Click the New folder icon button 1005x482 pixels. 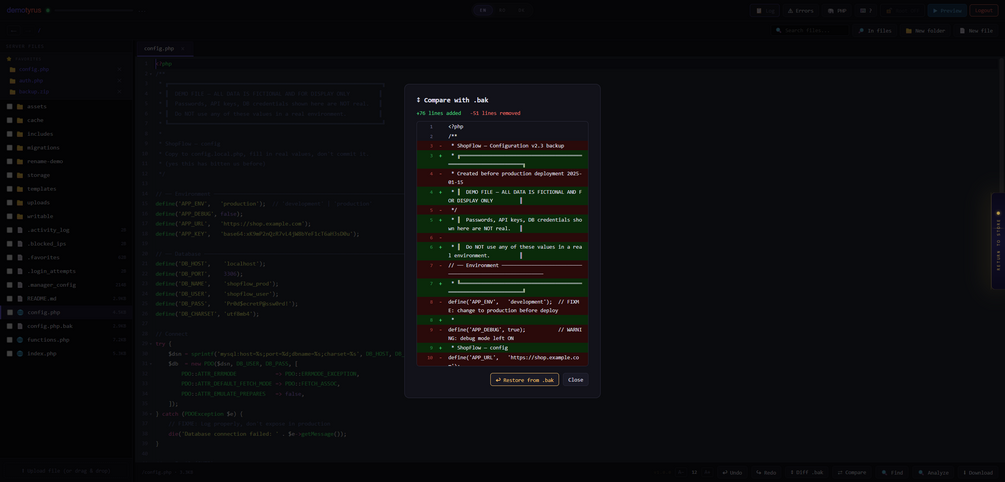[x=925, y=30]
